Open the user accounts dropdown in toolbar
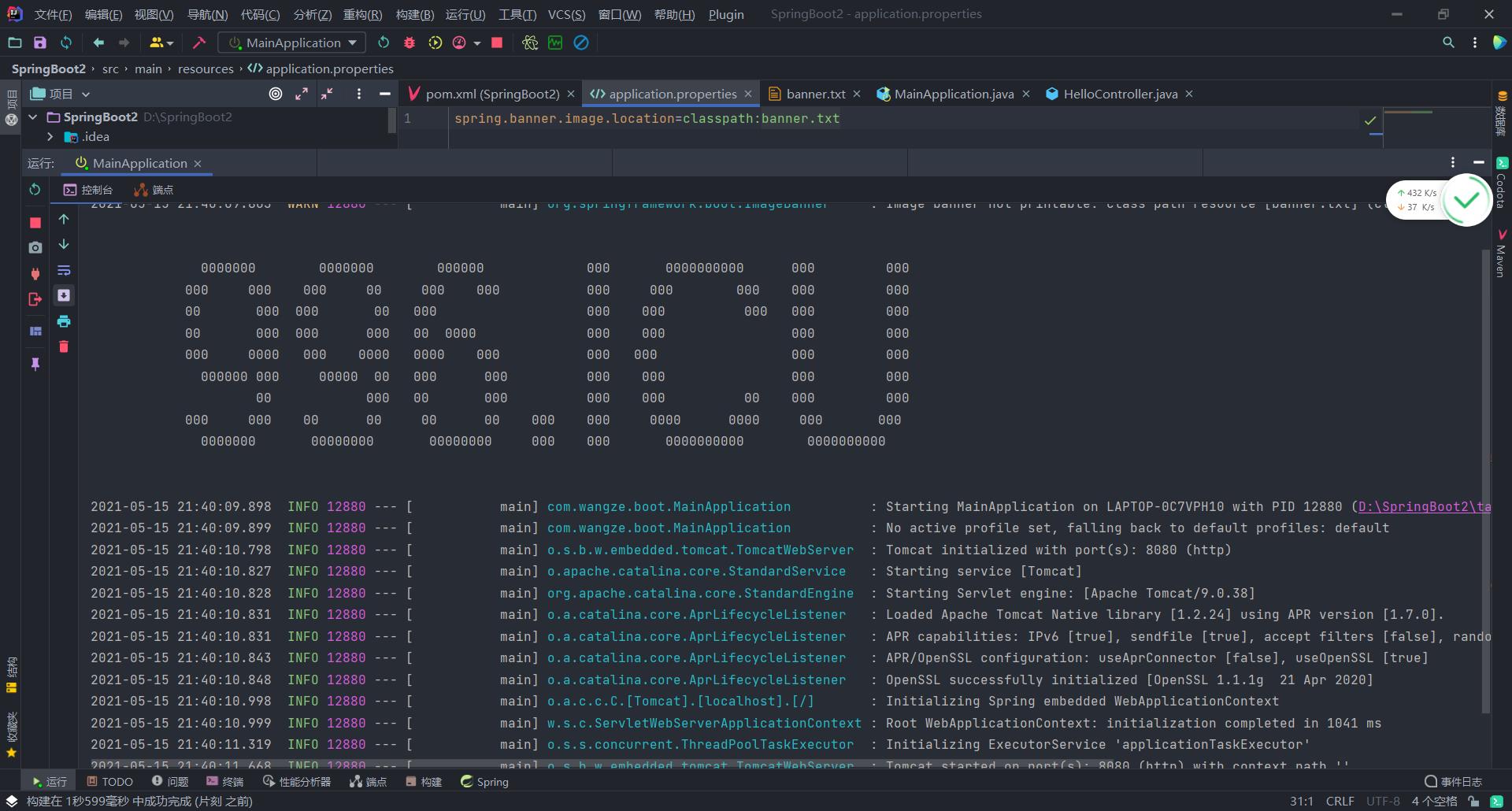1512x811 pixels. (x=161, y=43)
